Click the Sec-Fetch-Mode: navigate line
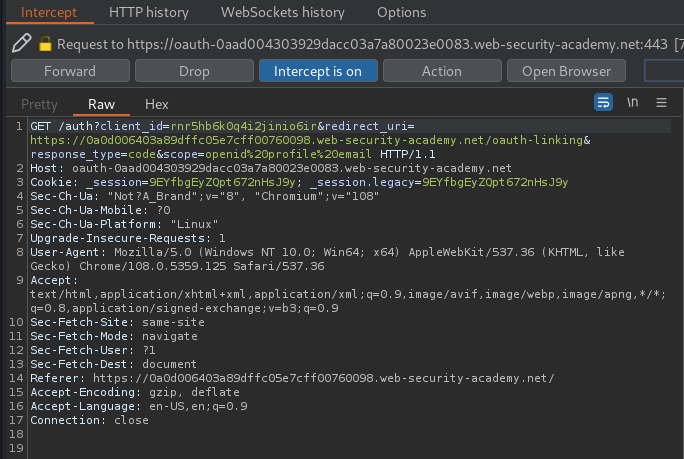 (114, 336)
